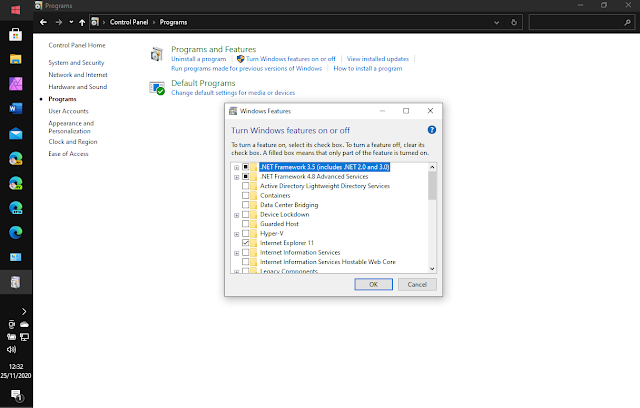Open Network and Internet category
The width and height of the screenshot is (640, 408).
point(78,75)
